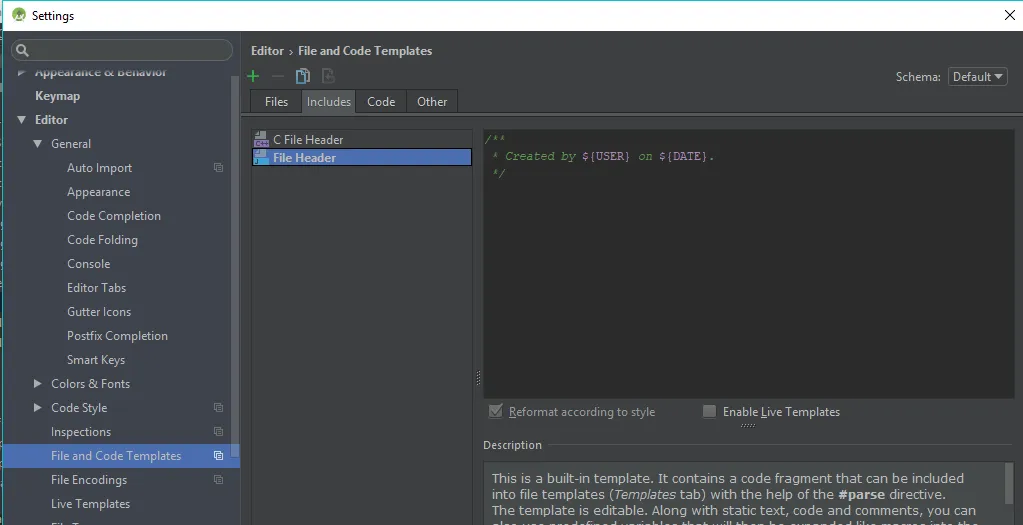
Task: Select Smart Keys settings
Action: click(96, 360)
